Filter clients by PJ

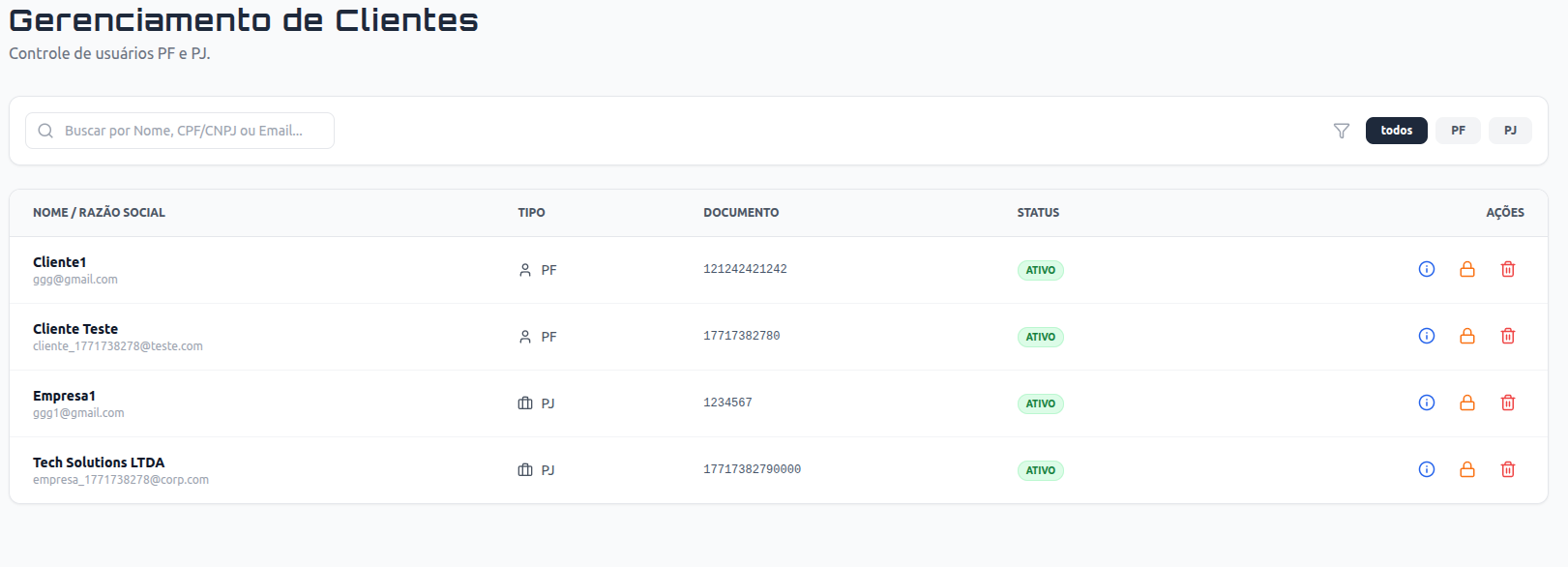coord(1510,131)
